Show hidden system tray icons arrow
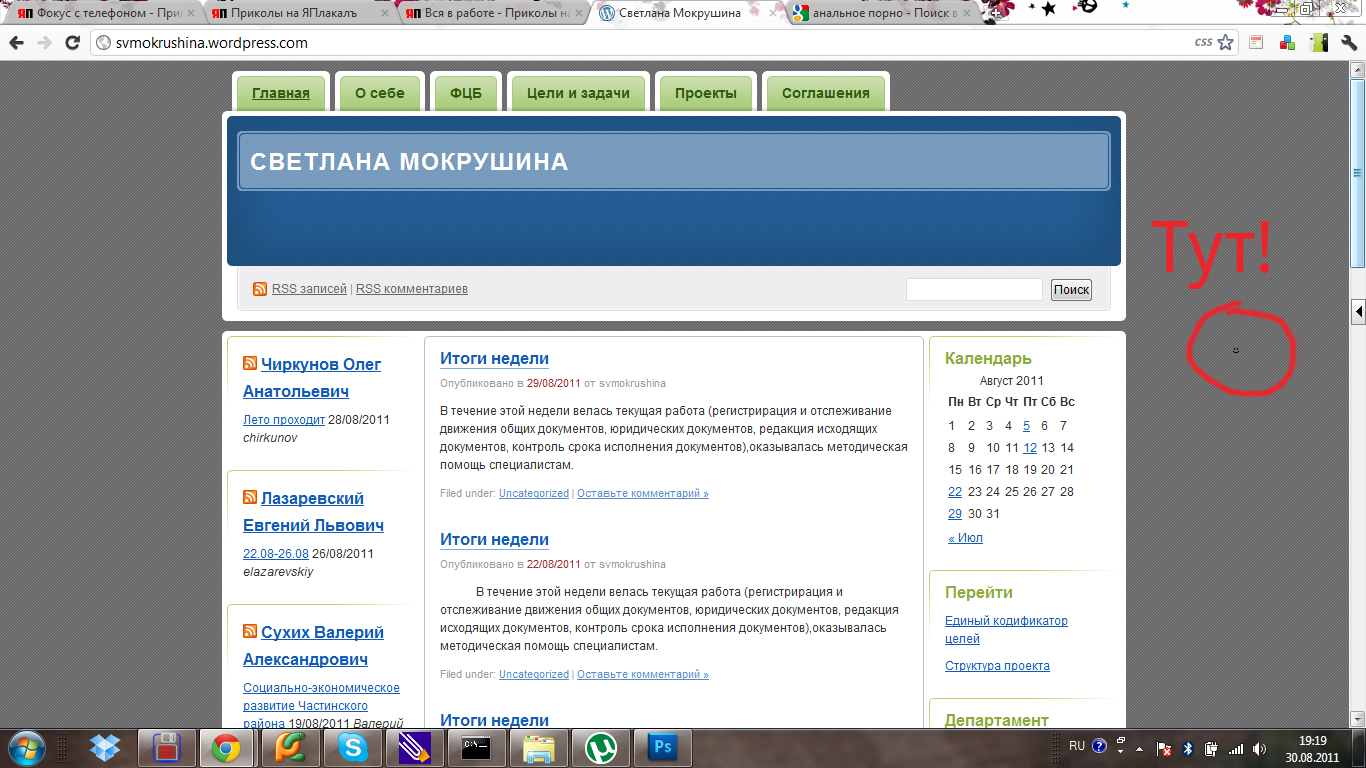 (1121, 747)
